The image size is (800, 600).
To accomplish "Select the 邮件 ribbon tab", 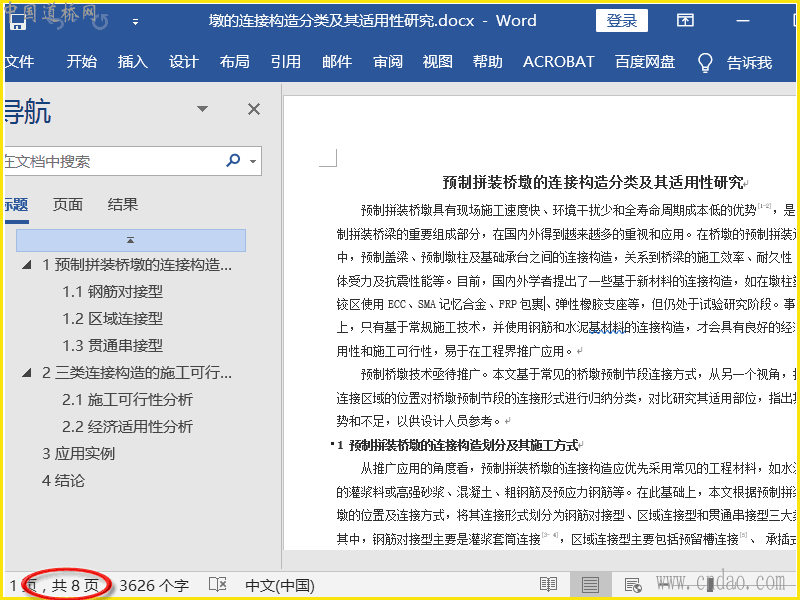I will pyautogui.click(x=337, y=62).
